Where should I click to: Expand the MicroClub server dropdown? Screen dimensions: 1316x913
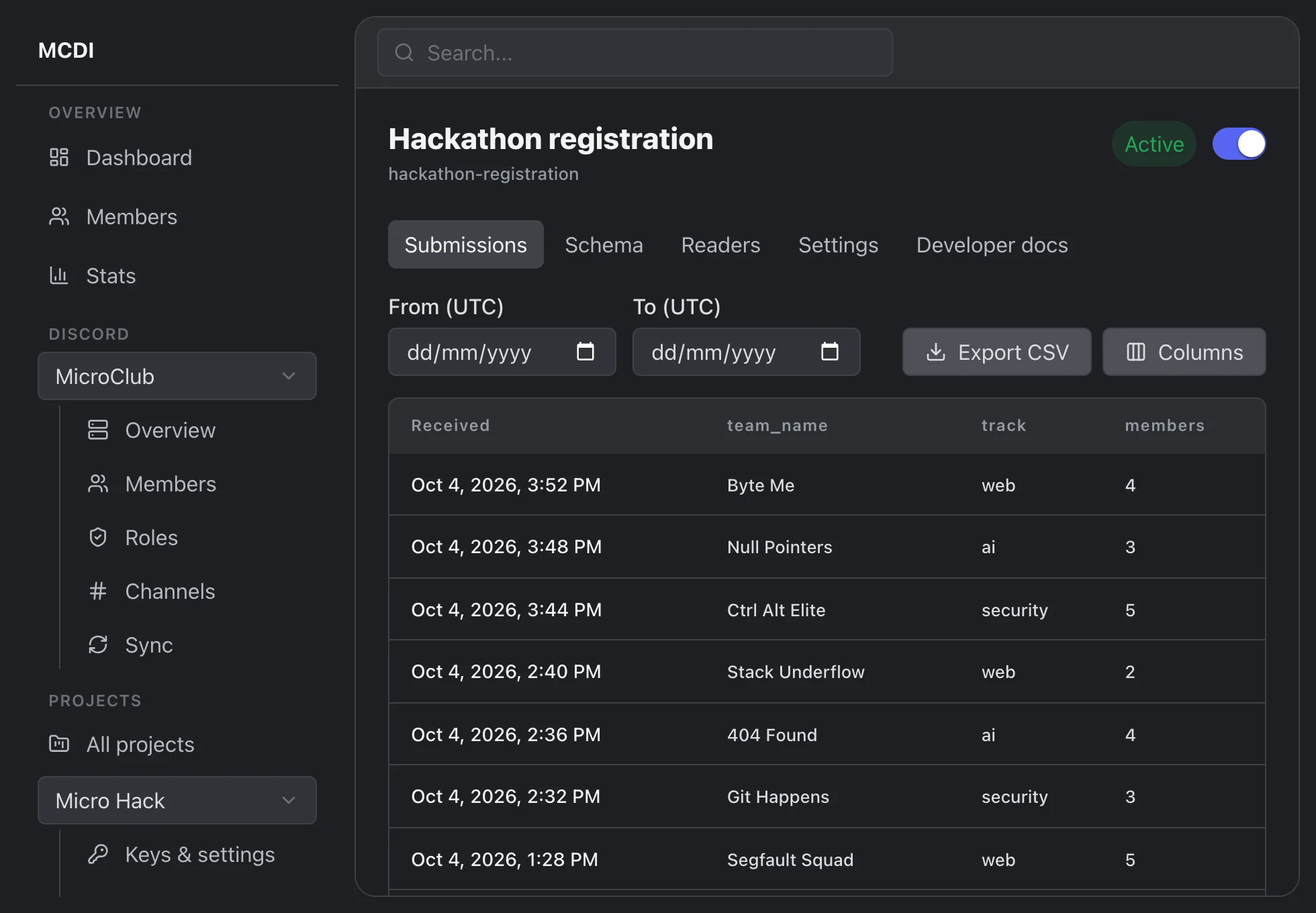click(177, 376)
